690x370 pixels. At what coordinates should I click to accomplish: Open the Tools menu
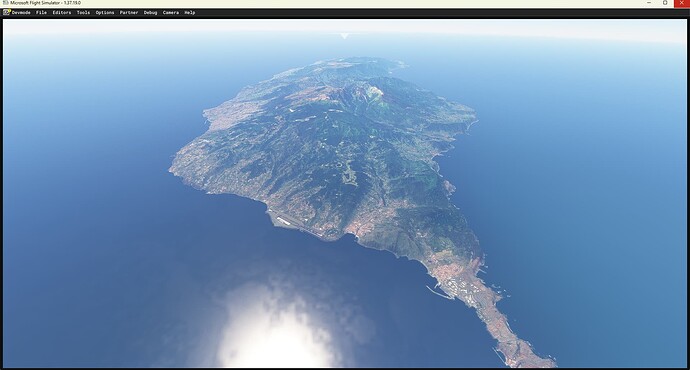tap(83, 13)
